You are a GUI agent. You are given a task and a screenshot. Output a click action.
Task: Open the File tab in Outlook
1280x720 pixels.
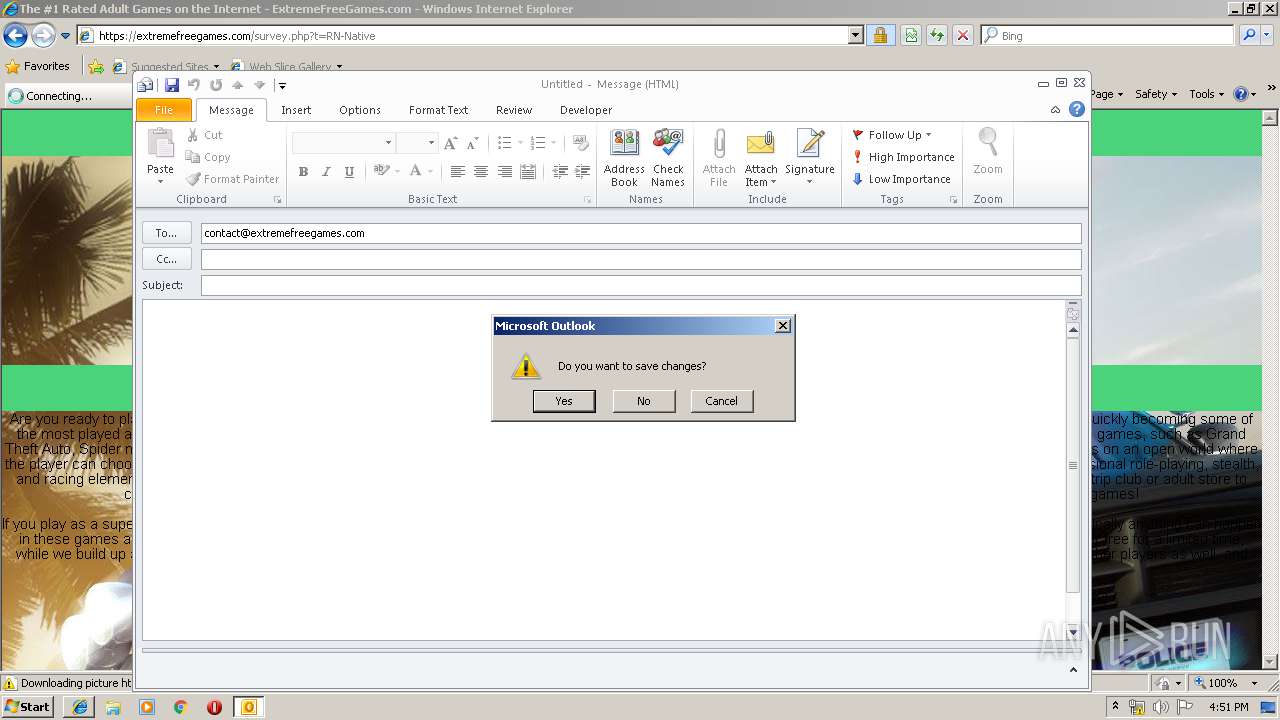(164, 110)
